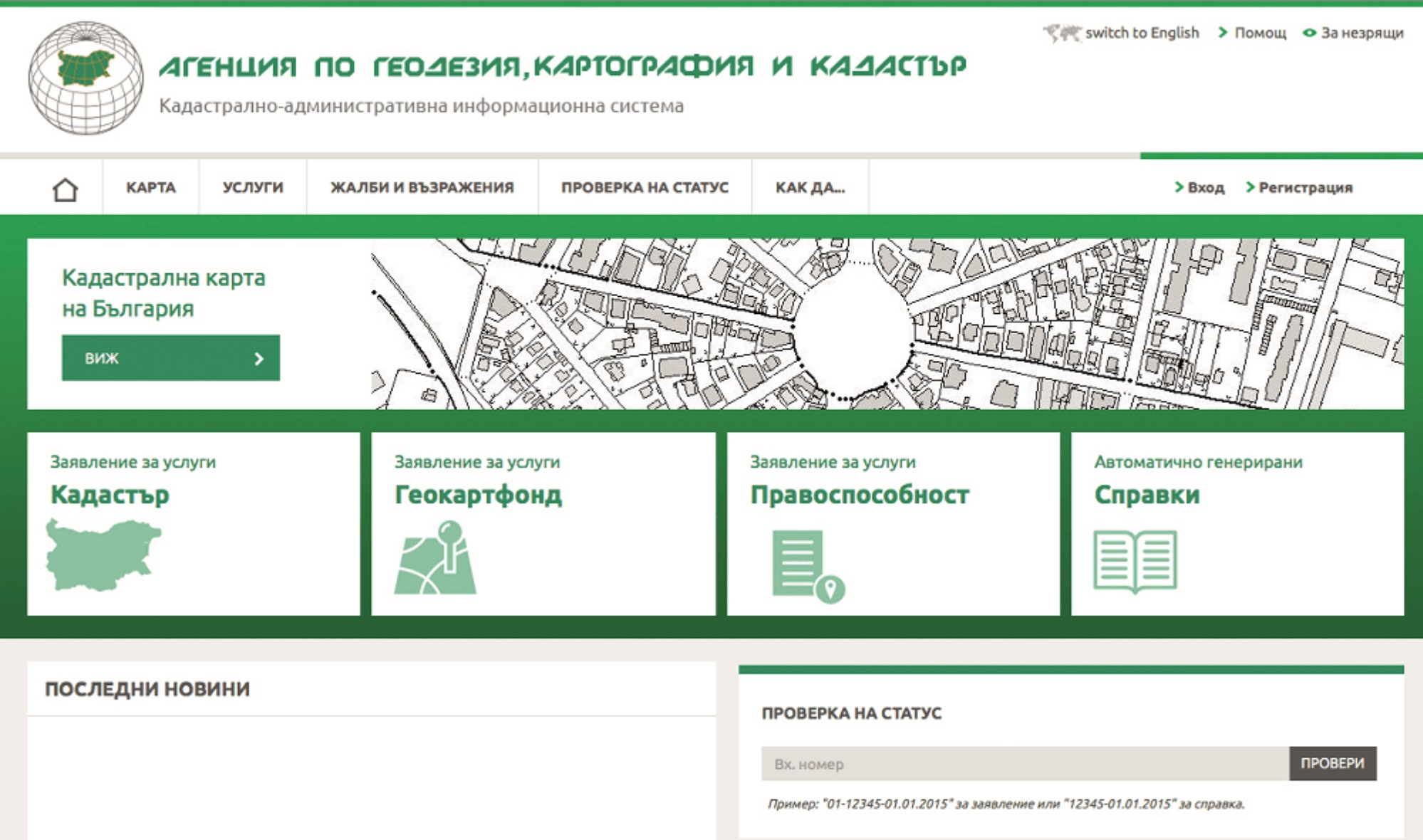Click the Bulgaria map icon under Кадастър
Image resolution: width=1423 pixels, height=840 pixels.
[x=103, y=555]
